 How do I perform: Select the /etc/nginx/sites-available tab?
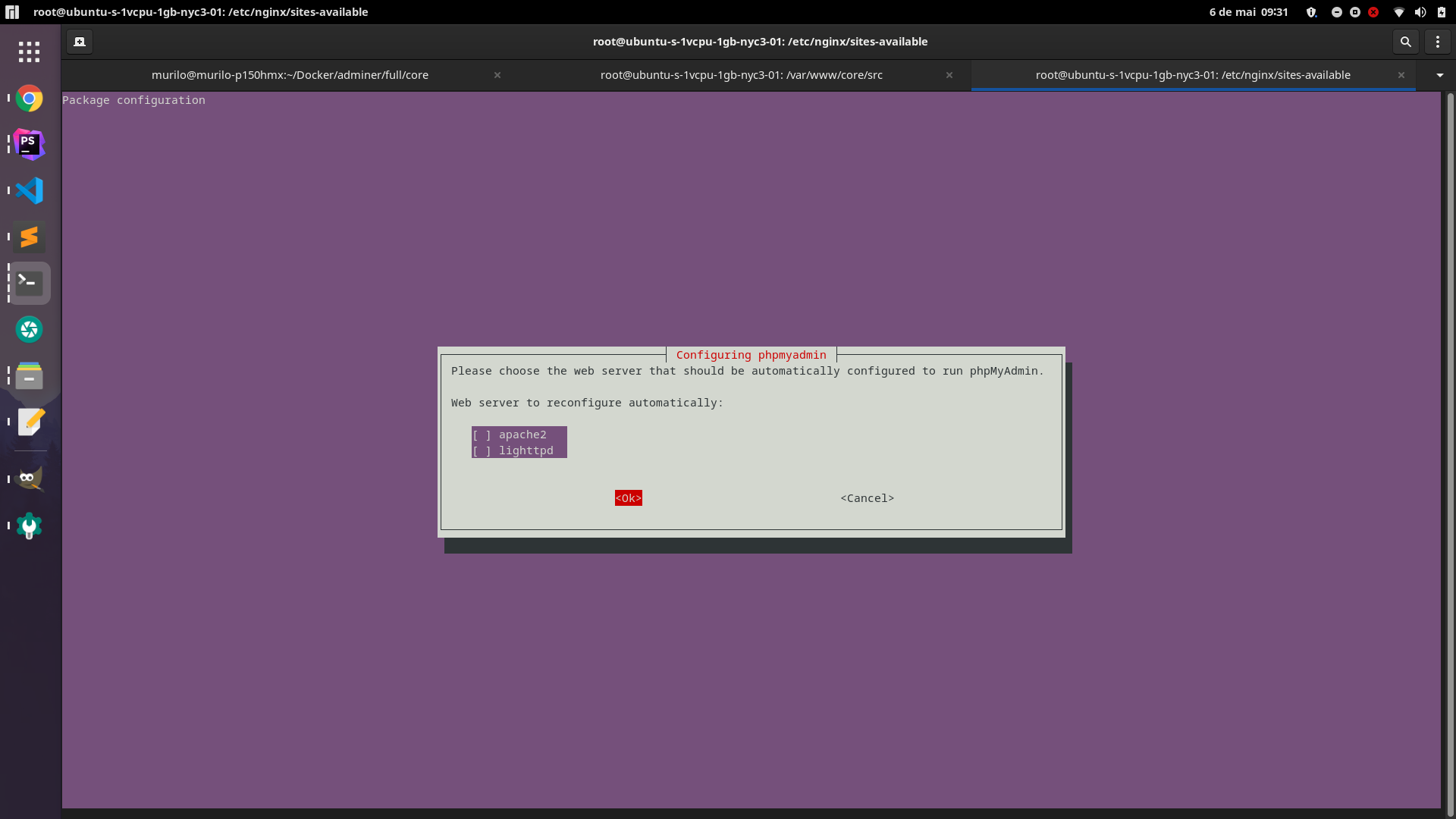coord(1193,75)
